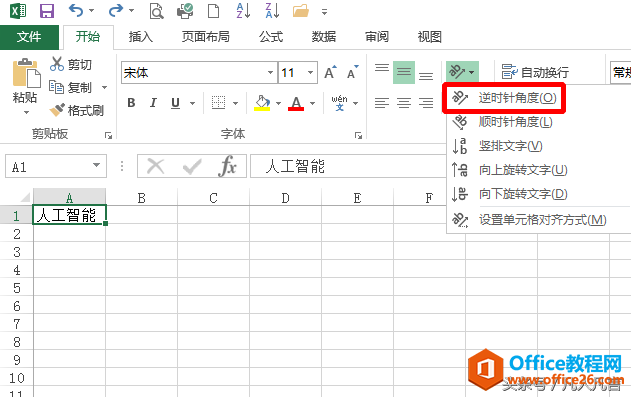Screen dimensions: 631x397
Task: Expand the font name dropdown 宋体
Action: 270,73
